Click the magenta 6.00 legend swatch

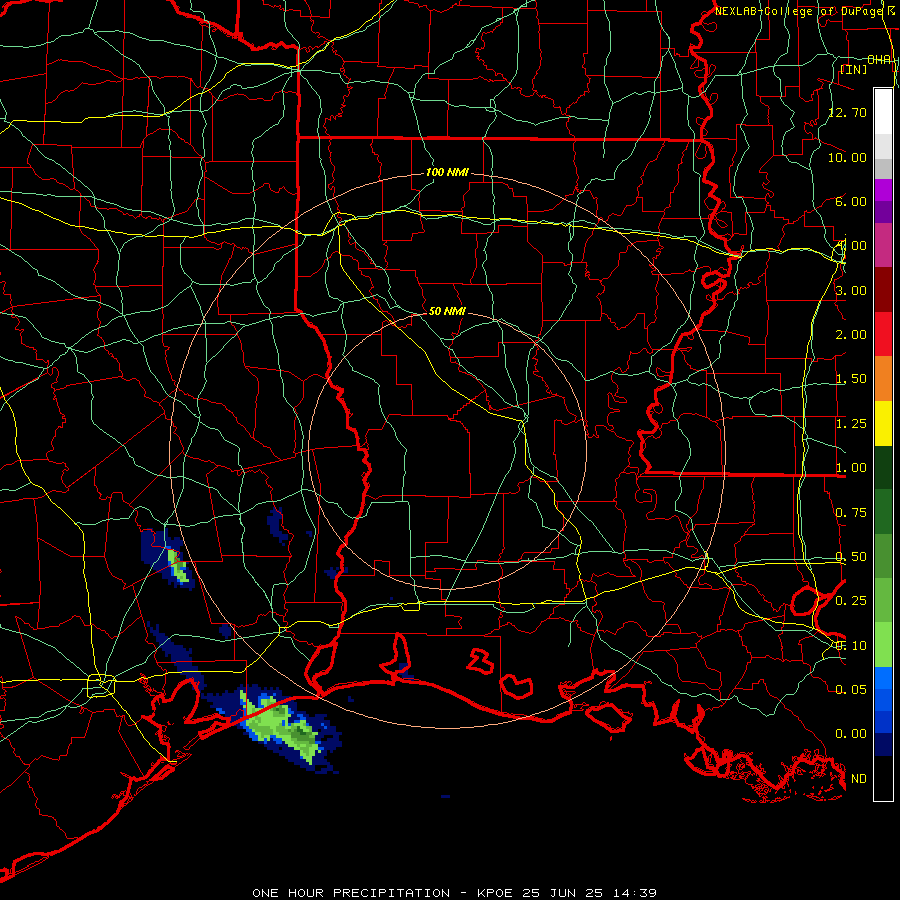(x=883, y=190)
